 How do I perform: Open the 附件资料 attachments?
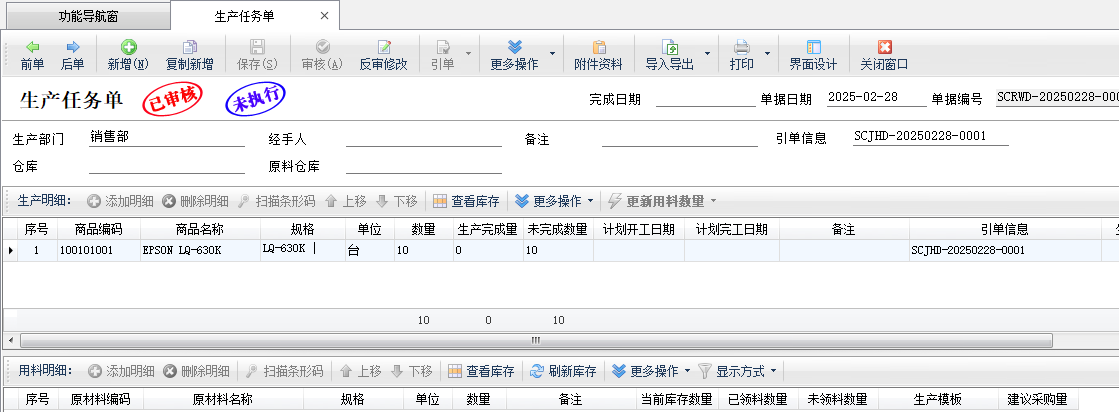(x=599, y=54)
